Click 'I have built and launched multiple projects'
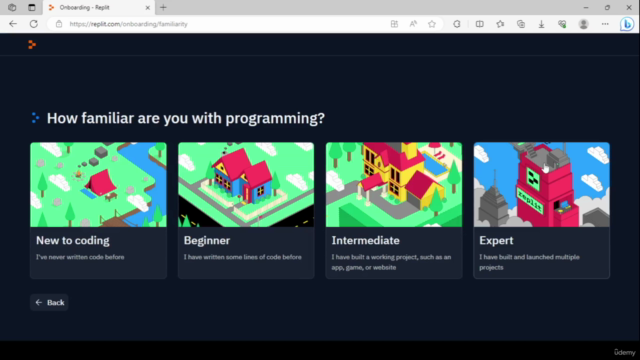This screenshot has height=360, width=640. pos(529,262)
